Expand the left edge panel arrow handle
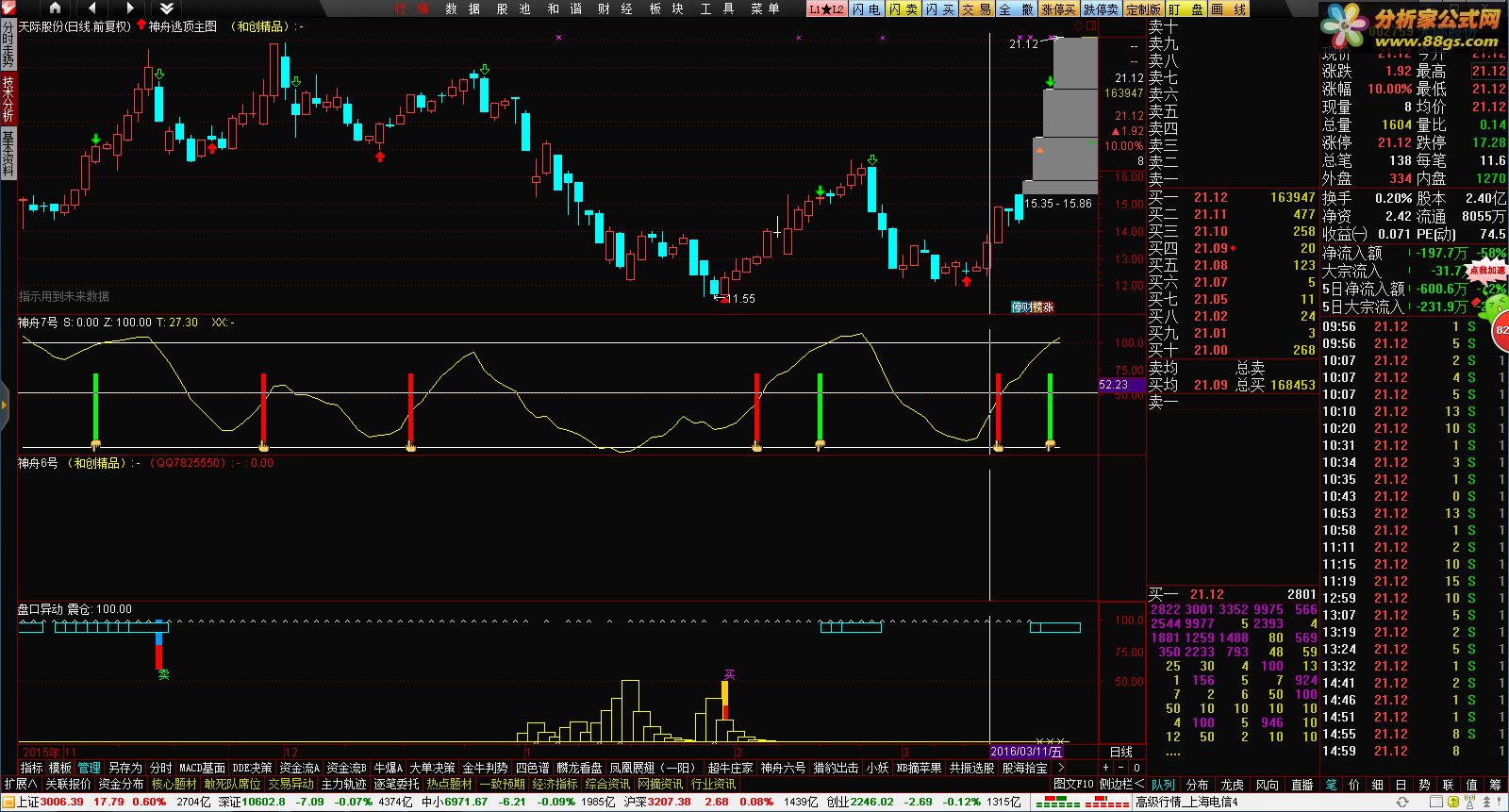This screenshot has height=812, width=1509. tap(4, 406)
